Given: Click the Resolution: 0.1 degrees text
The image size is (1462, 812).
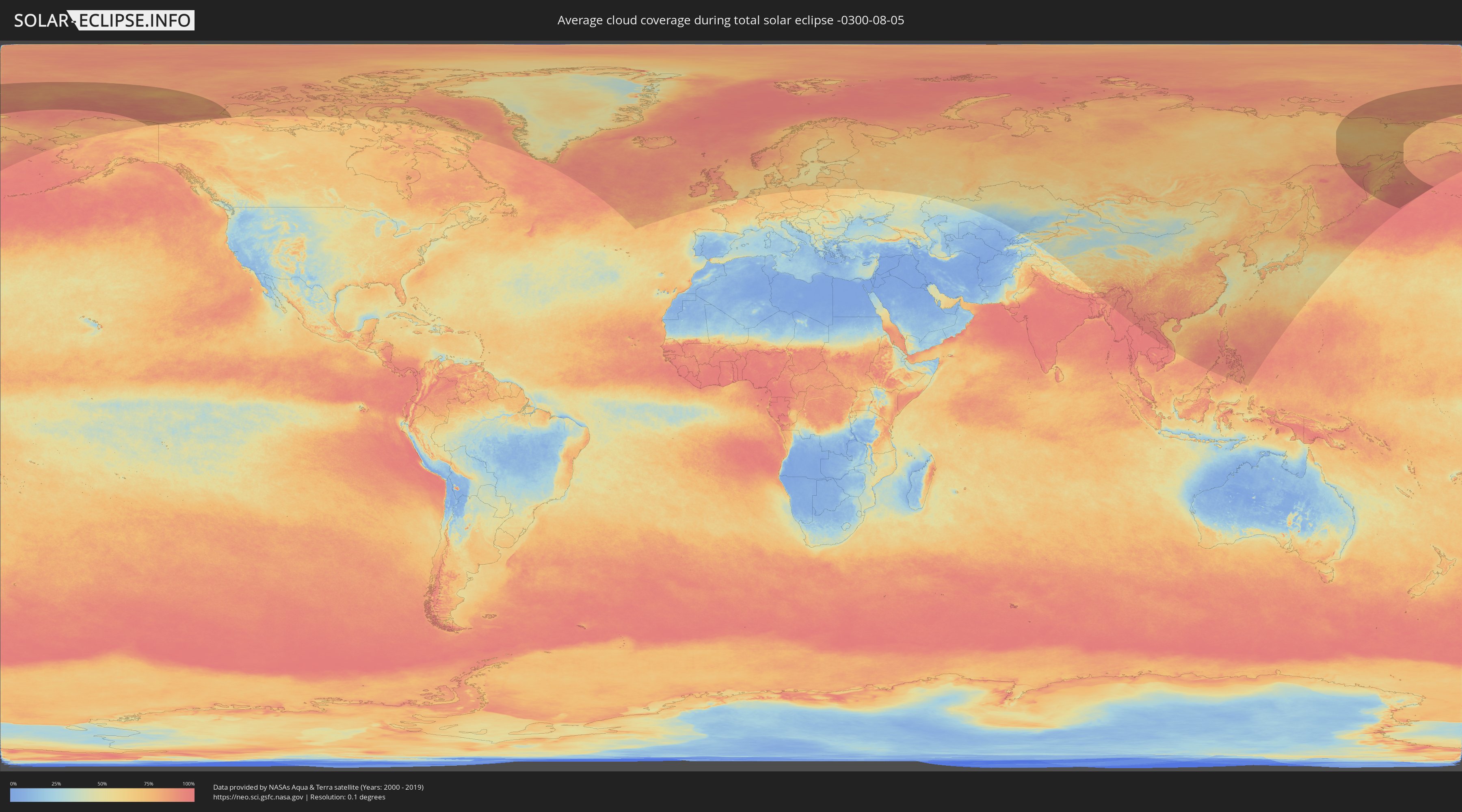Looking at the screenshot, I should pos(347,797).
